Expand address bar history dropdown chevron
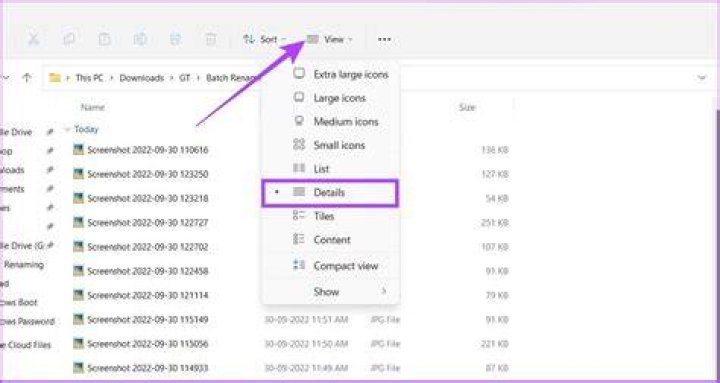 pos(702,78)
